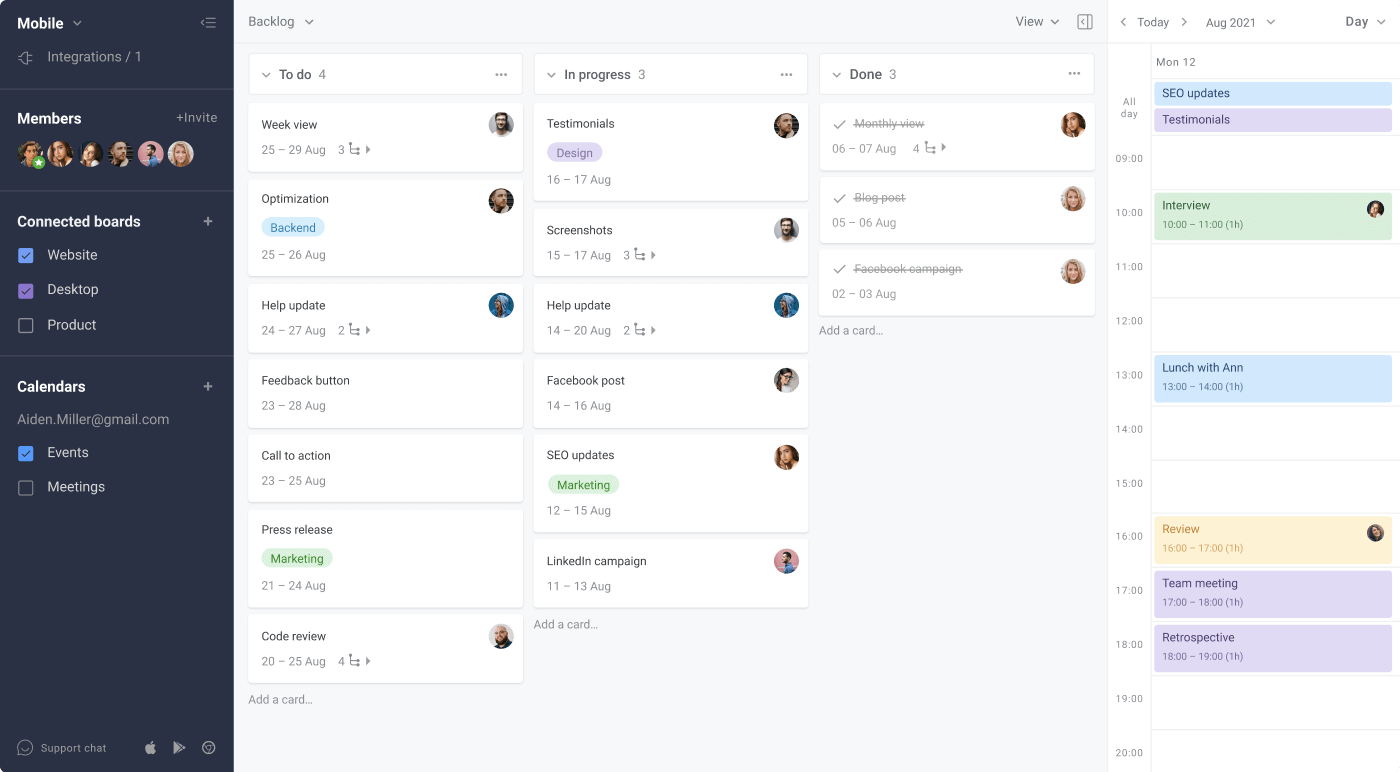Viewport: 1400px width, 772px height.
Task: Click the Chrome extension icon
Action: pyautogui.click(x=209, y=747)
